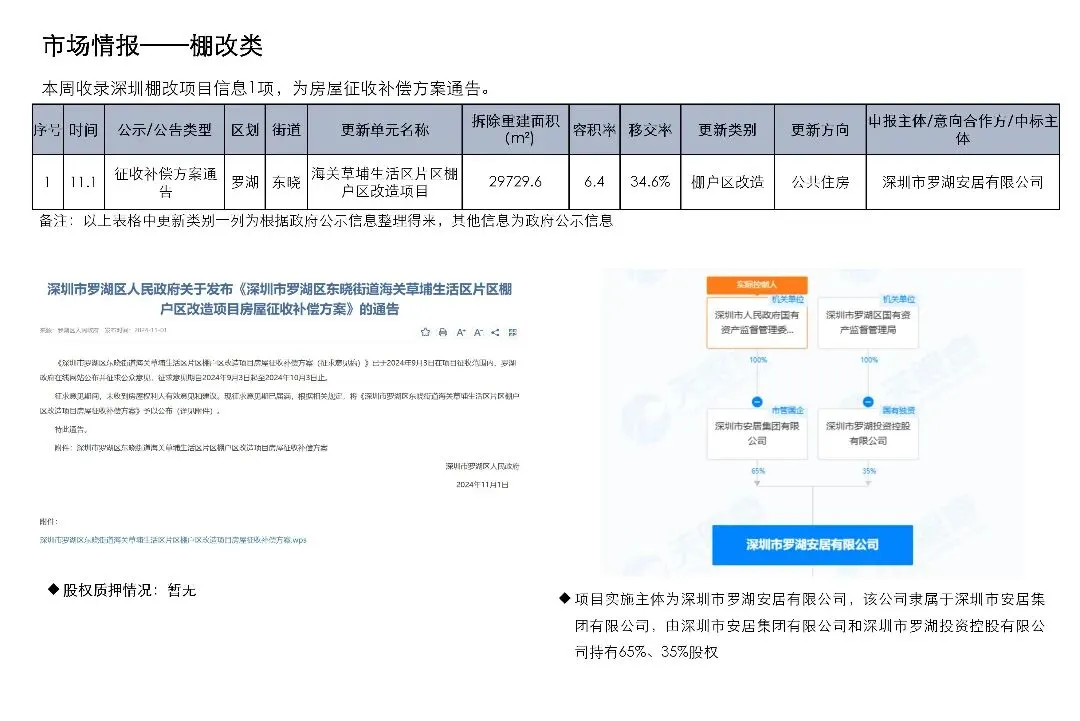Image resolution: width=1080 pixels, height=721 pixels.
Task: Select the 深圳市安居集团有限公司 node in the chart
Action: [x=757, y=433]
